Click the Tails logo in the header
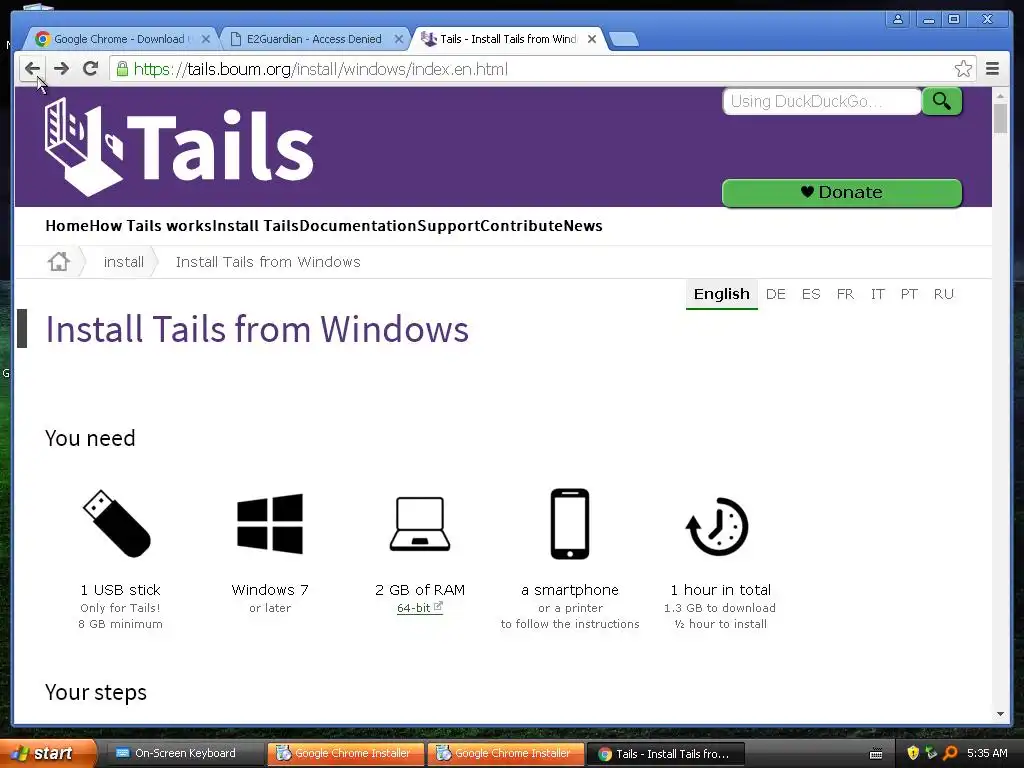The image size is (1024, 768). point(179,147)
